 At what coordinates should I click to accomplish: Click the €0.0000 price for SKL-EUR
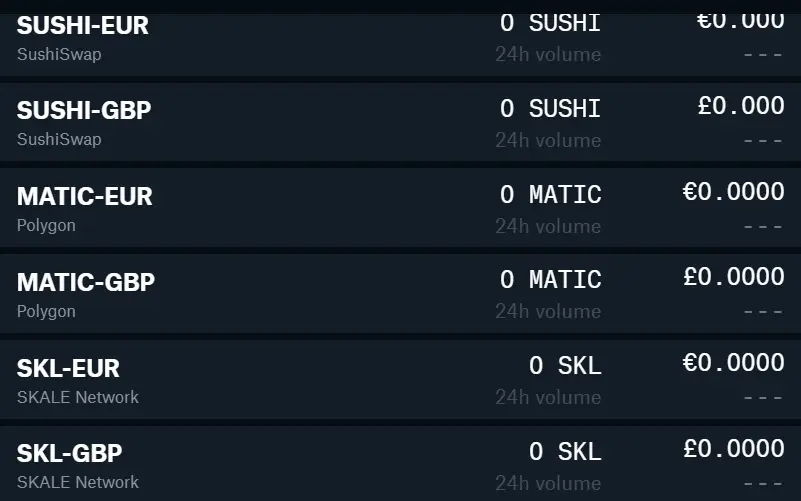(734, 363)
